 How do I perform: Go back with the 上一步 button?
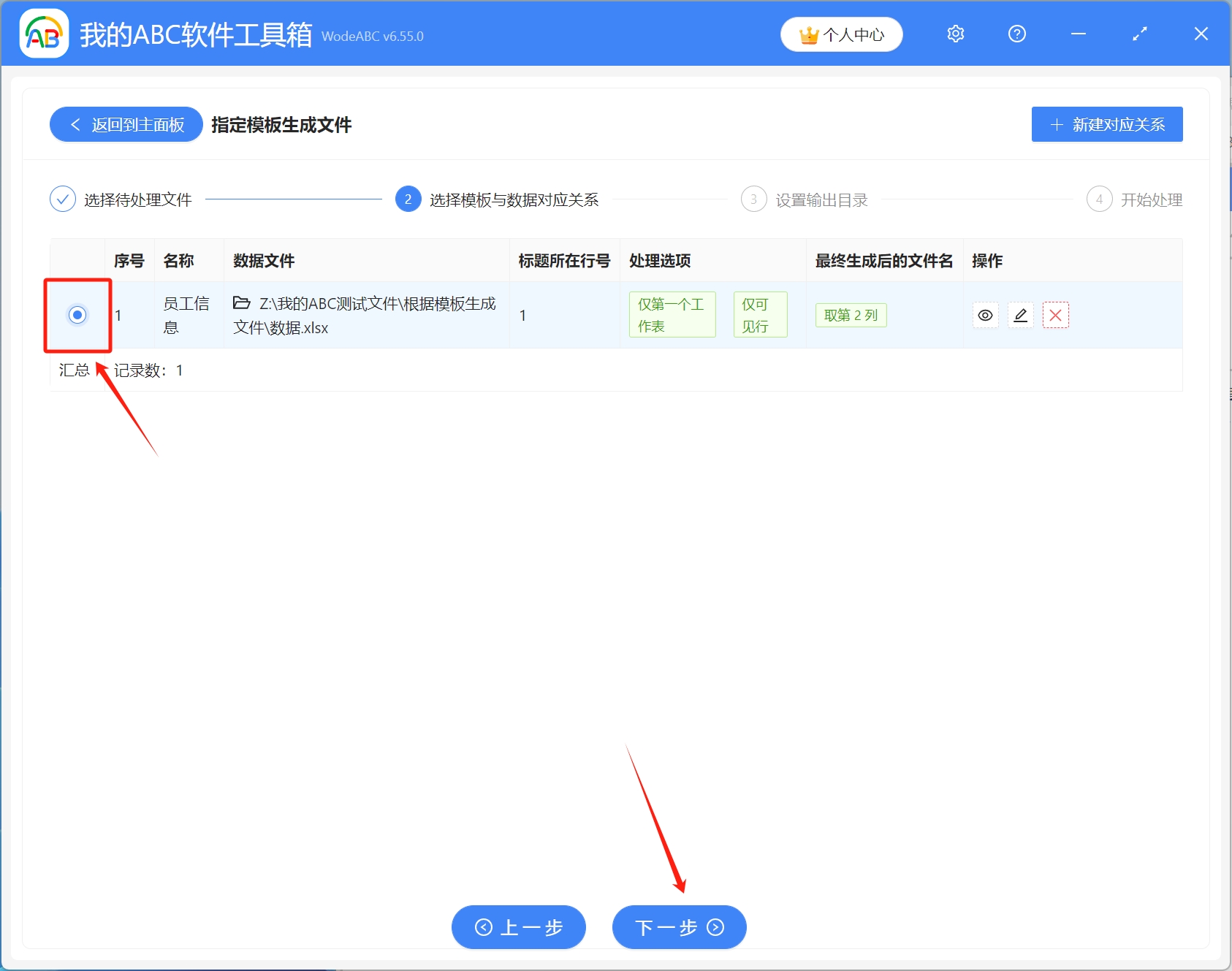click(519, 926)
